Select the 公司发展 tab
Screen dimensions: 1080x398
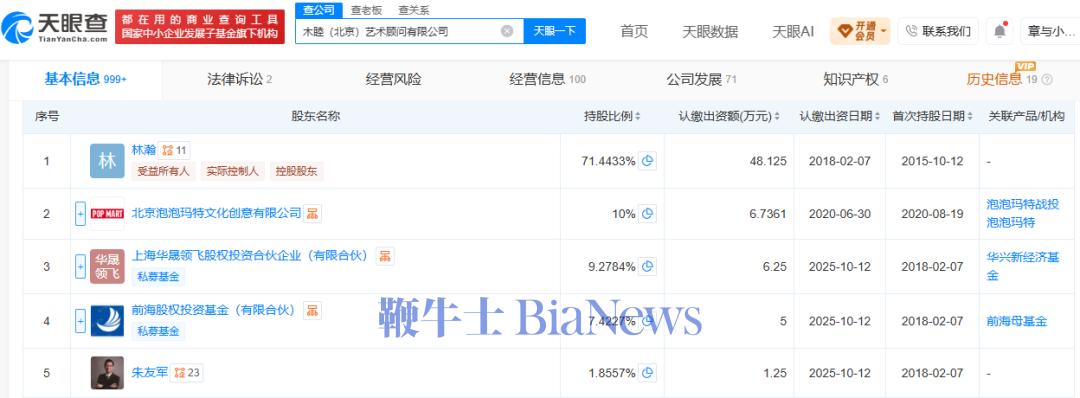click(x=701, y=80)
